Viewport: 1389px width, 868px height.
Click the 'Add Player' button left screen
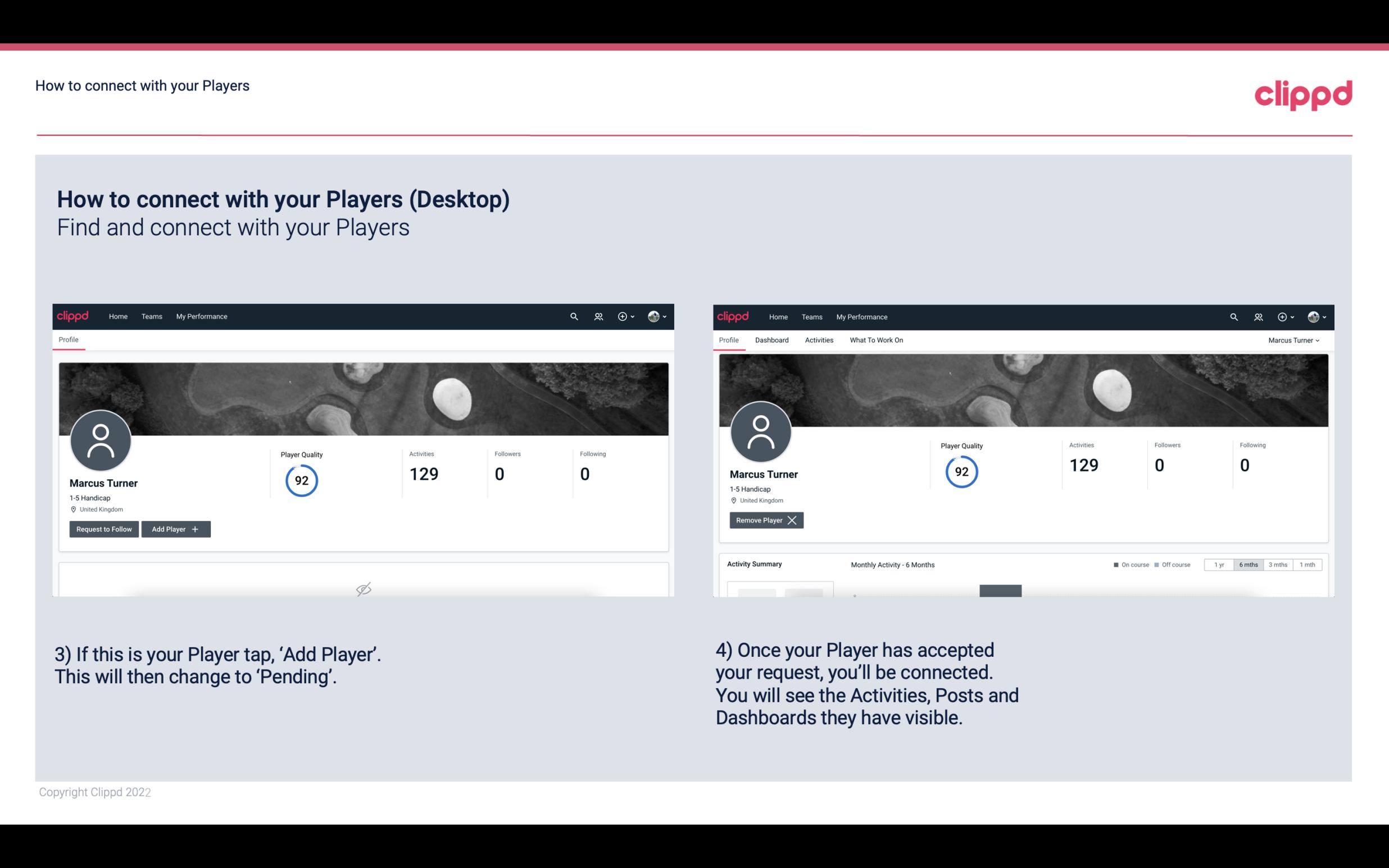(x=175, y=528)
